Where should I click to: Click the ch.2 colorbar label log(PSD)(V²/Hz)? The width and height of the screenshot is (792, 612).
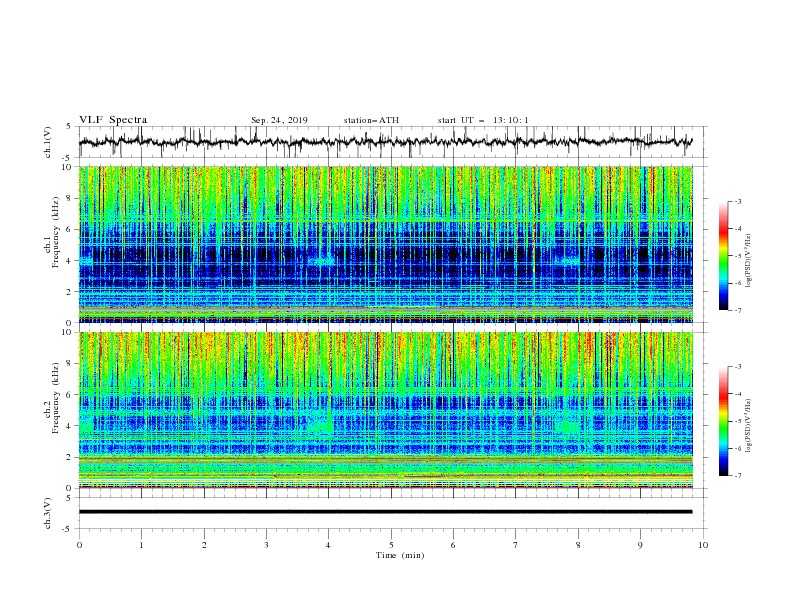tap(749, 425)
